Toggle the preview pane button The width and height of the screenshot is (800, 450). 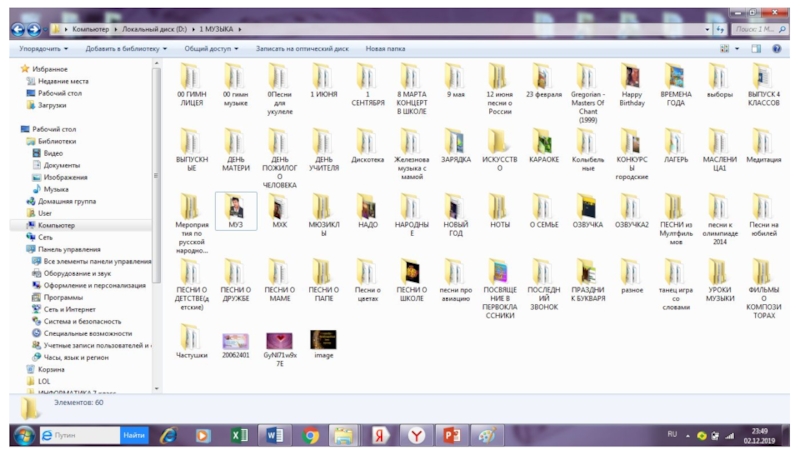tap(756, 49)
